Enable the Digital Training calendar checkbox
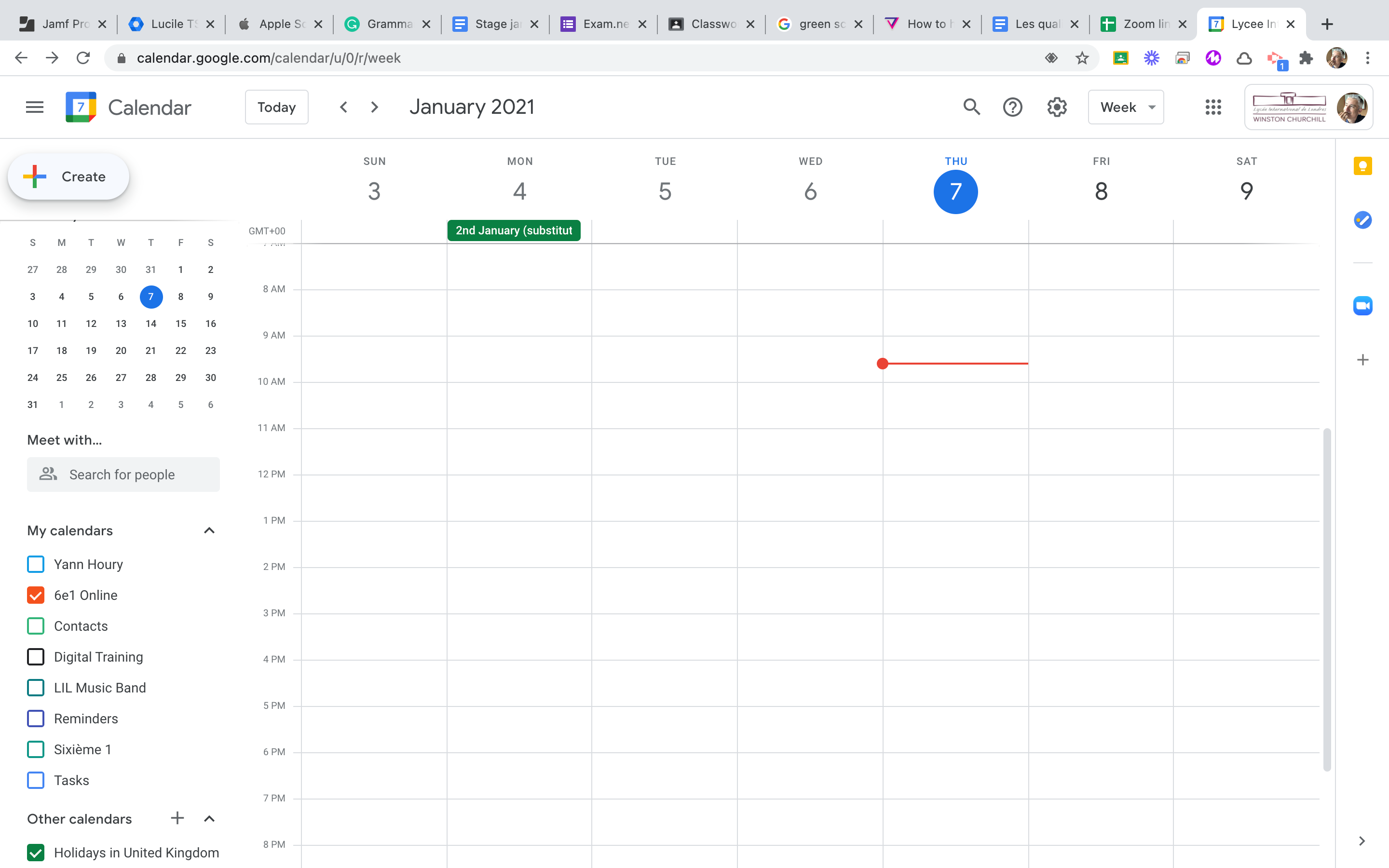1389x868 pixels. pyautogui.click(x=36, y=657)
